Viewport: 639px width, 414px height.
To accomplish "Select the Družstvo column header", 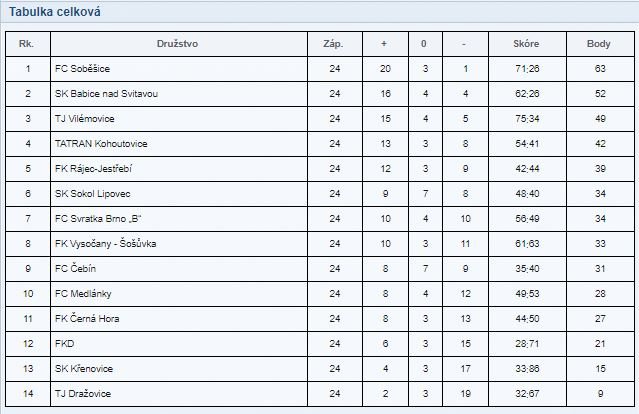I will pyautogui.click(x=177, y=44).
